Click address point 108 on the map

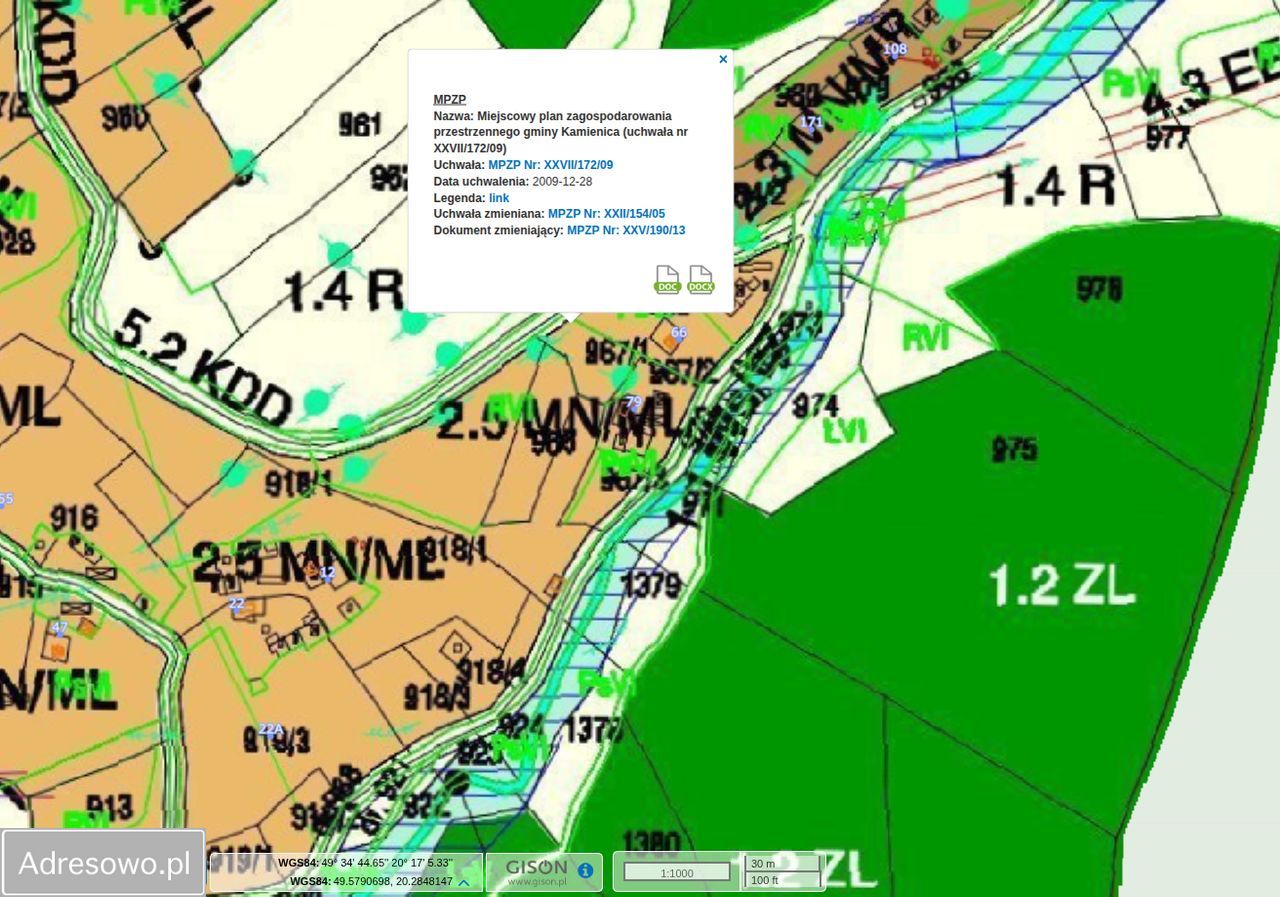click(895, 48)
